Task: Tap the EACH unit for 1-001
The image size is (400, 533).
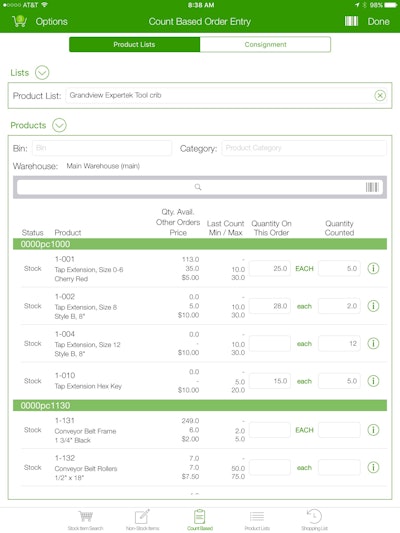Action: click(304, 269)
